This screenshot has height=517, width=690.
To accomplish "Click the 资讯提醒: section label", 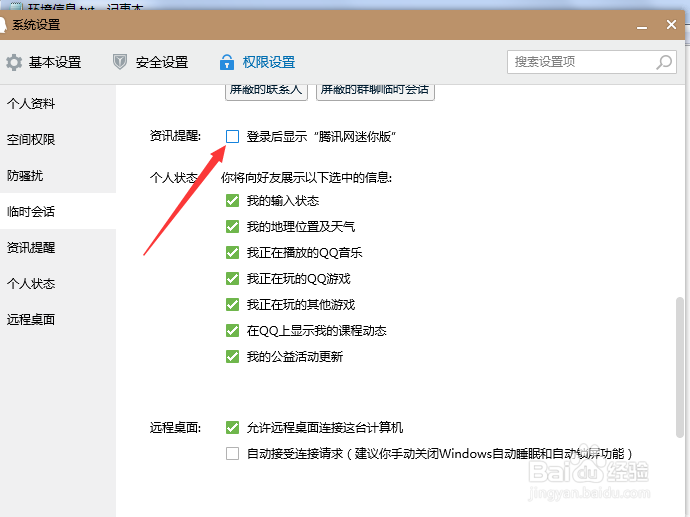I will click(175, 136).
